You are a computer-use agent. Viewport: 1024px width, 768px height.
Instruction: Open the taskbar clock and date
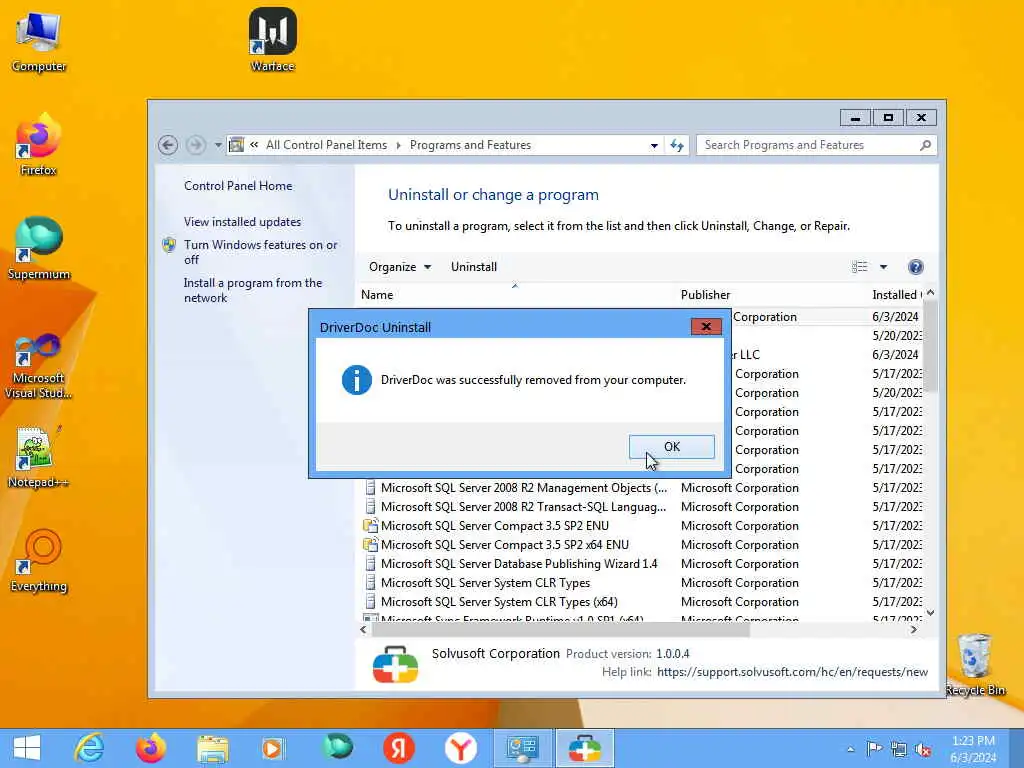pos(973,749)
